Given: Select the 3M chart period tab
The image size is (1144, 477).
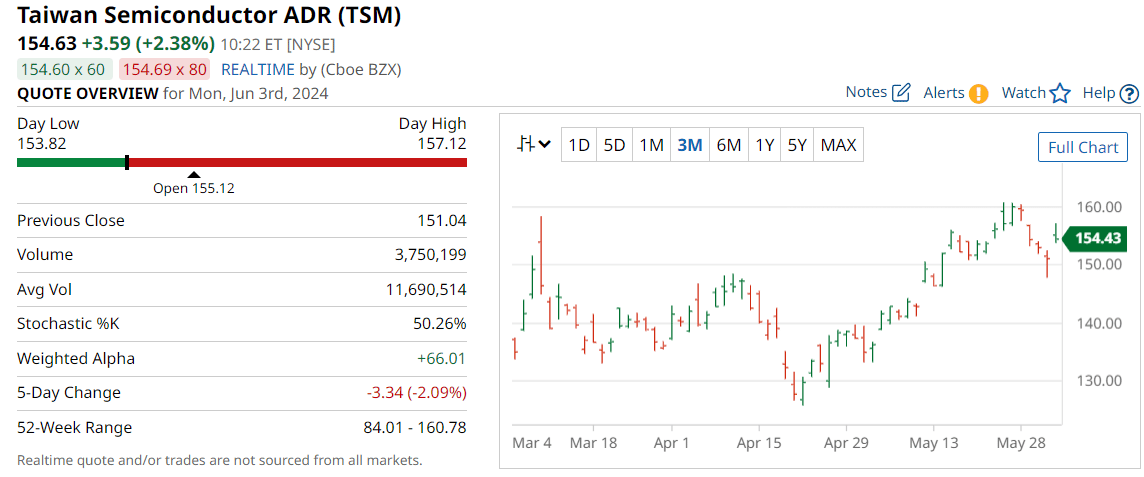Looking at the screenshot, I should (x=689, y=145).
